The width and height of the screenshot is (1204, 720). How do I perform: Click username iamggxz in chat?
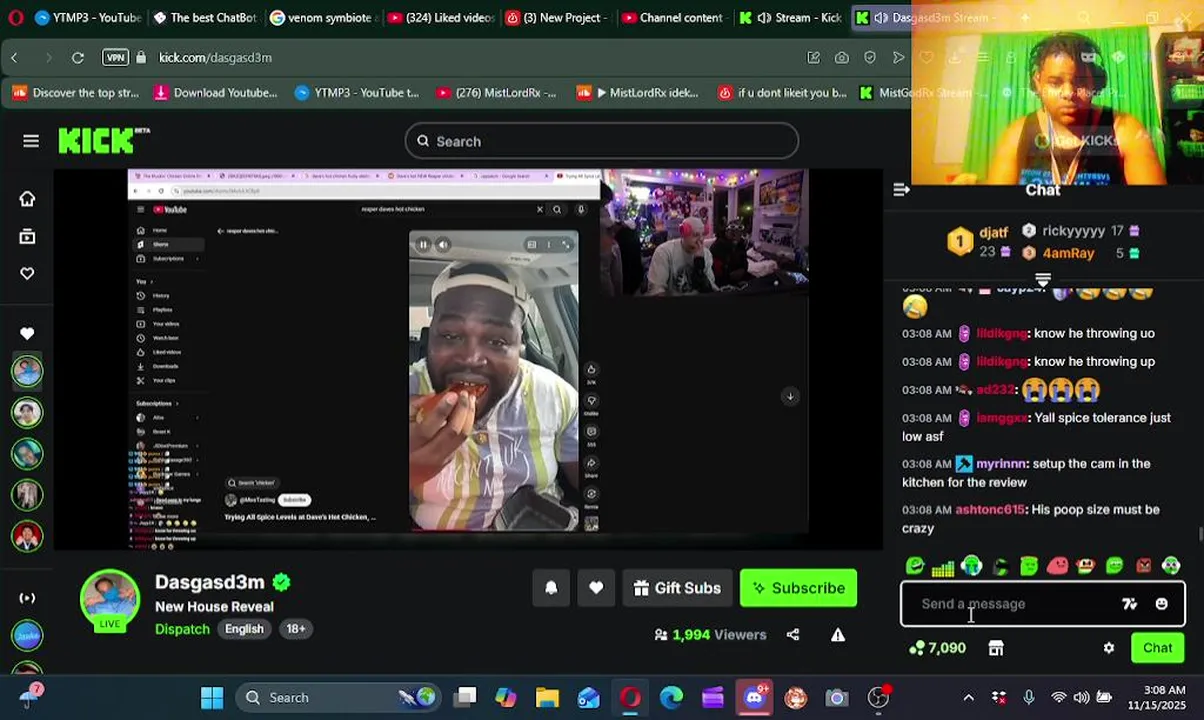[1001, 418]
